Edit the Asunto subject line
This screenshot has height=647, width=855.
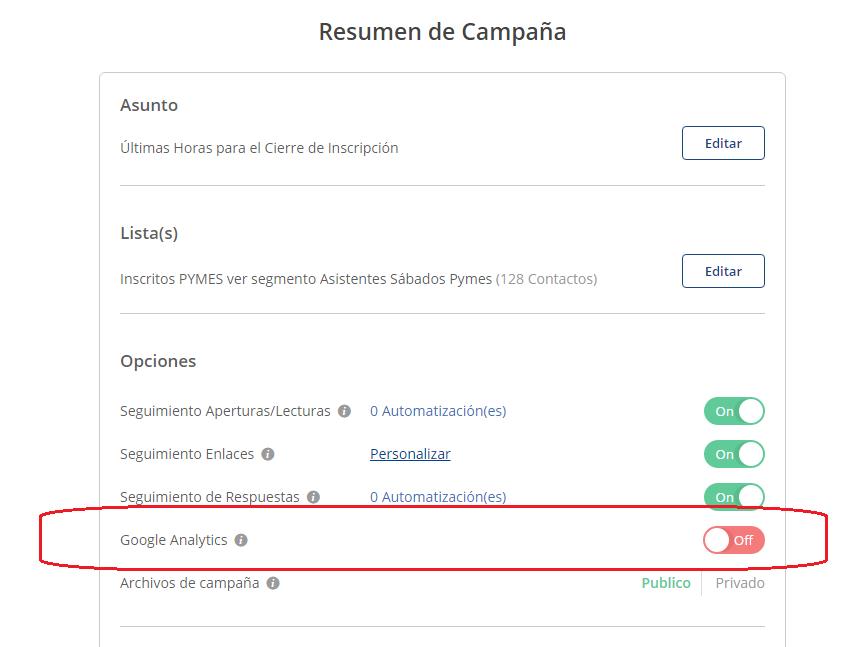pyautogui.click(x=723, y=143)
